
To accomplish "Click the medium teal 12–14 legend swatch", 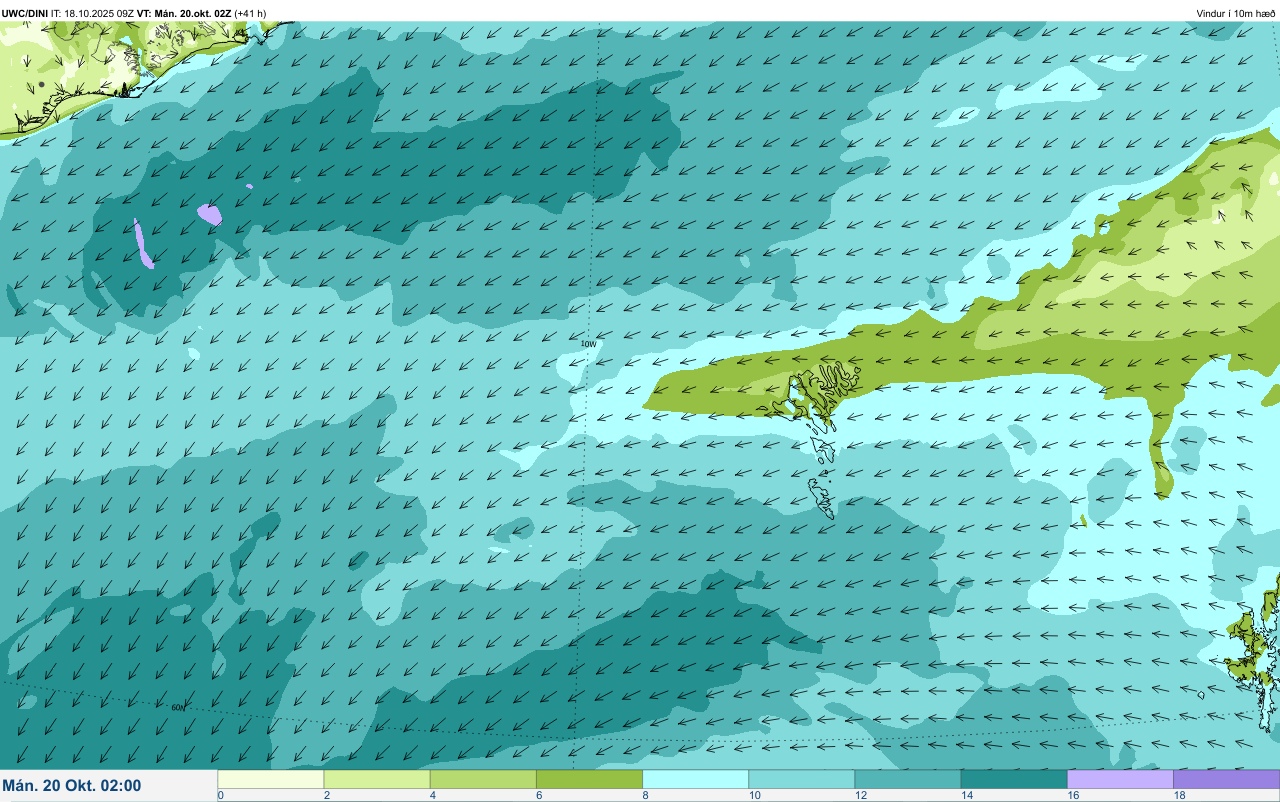I will [907, 779].
